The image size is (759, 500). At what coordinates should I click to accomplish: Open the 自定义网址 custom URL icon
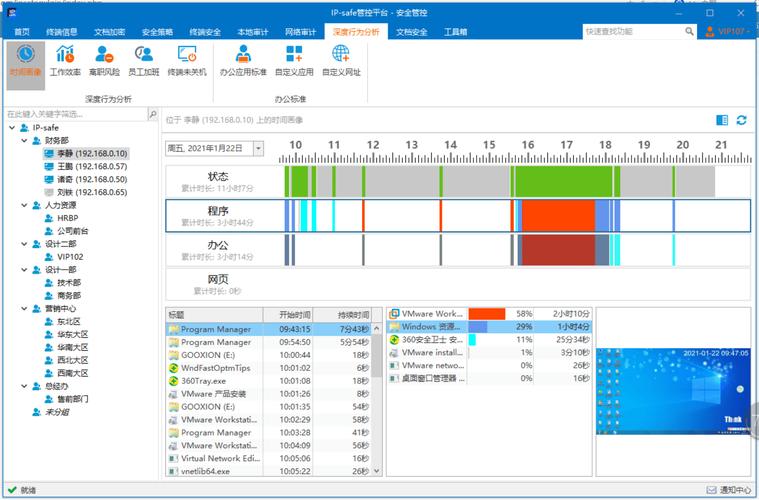pos(341,59)
